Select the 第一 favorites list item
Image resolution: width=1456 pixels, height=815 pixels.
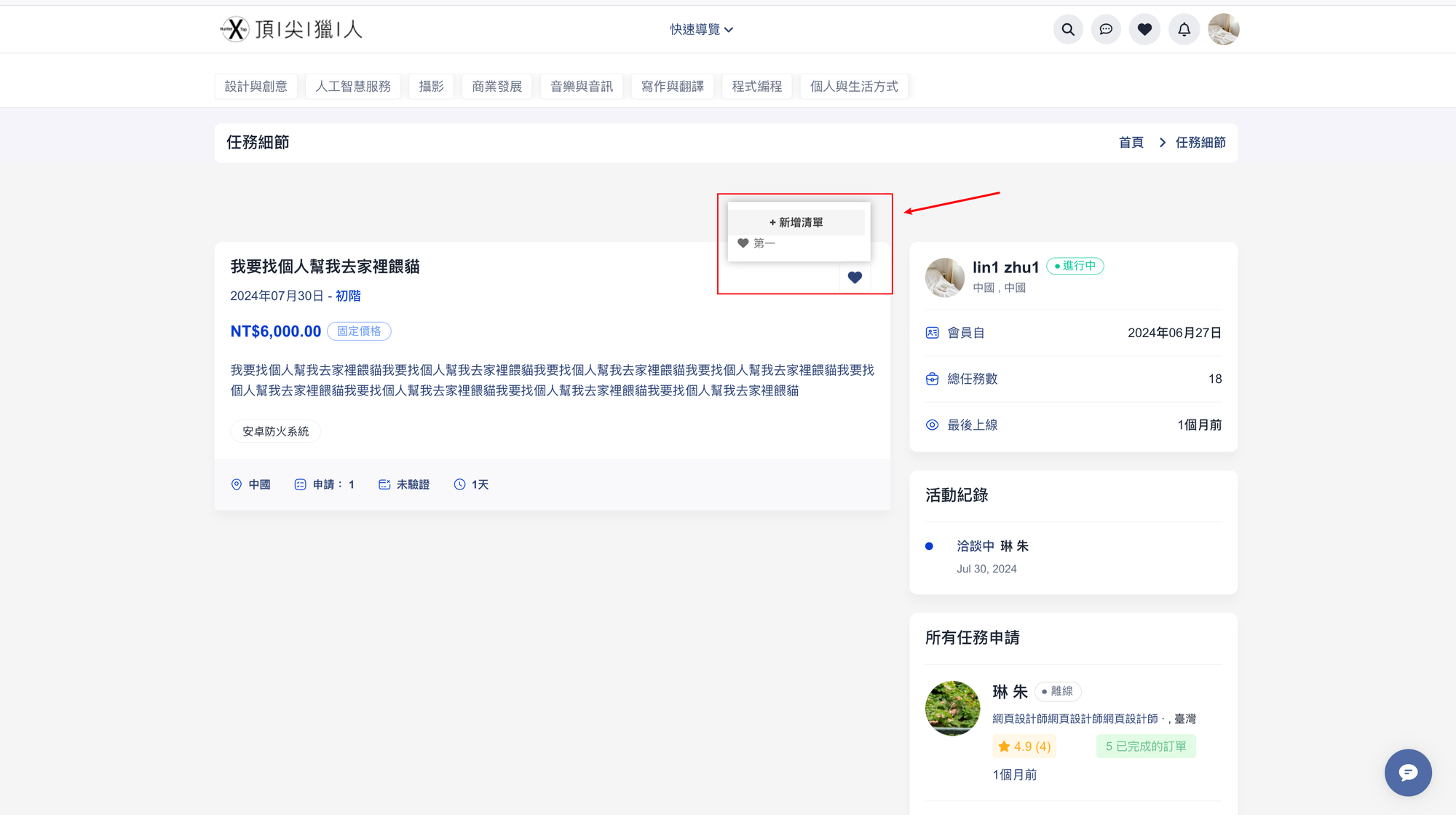764,243
